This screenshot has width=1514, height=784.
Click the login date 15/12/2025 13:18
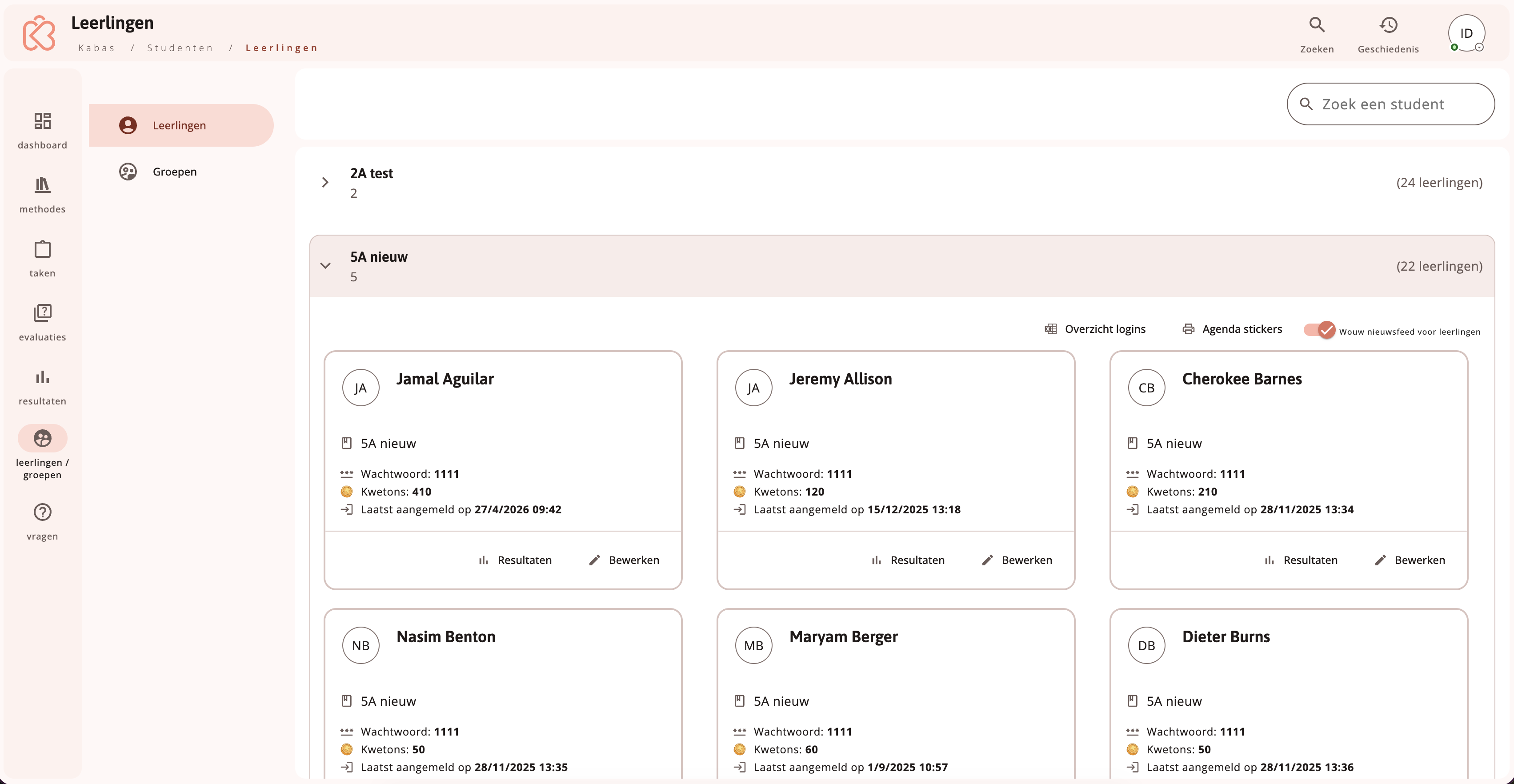coord(914,509)
